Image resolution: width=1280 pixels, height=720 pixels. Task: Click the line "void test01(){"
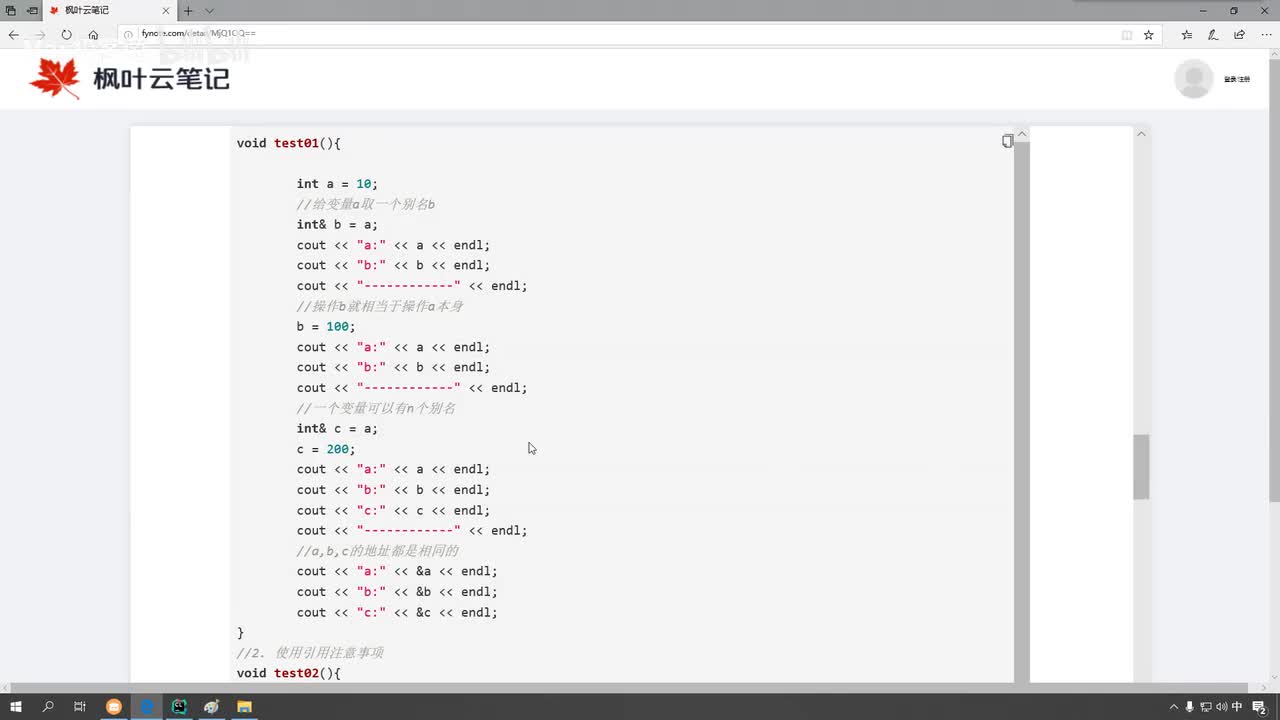[x=289, y=143]
